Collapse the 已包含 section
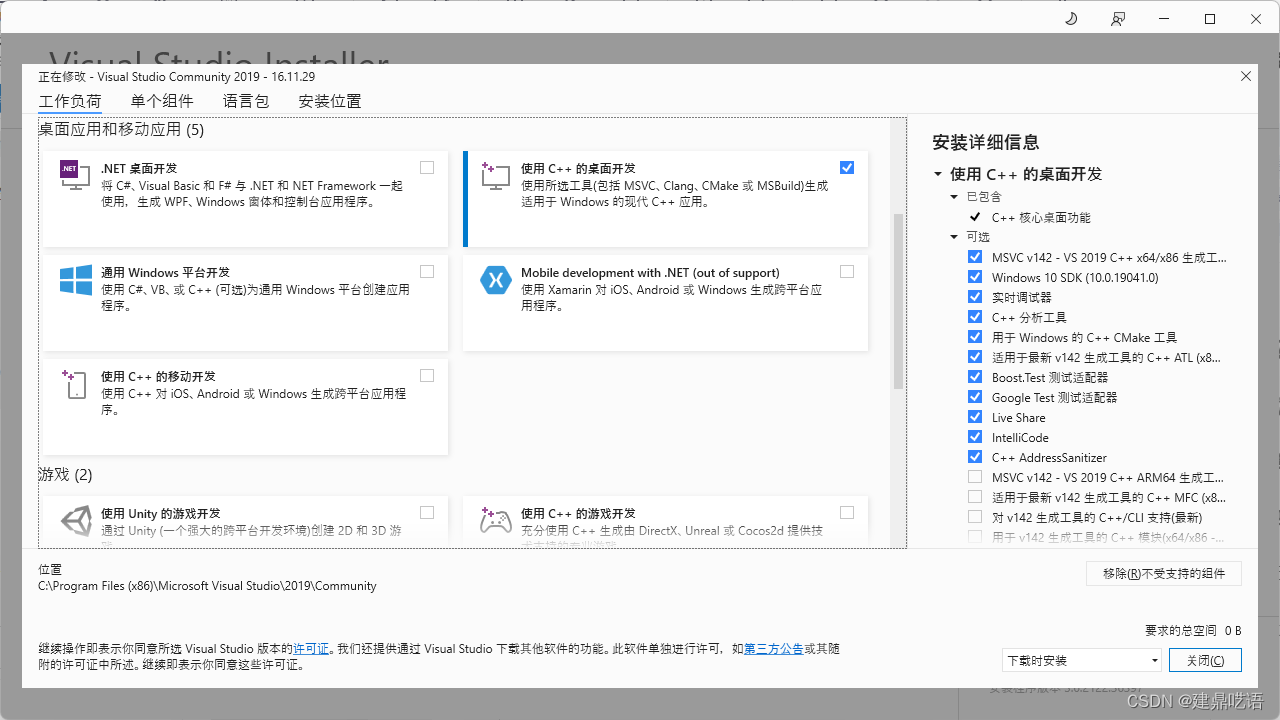 954,197
